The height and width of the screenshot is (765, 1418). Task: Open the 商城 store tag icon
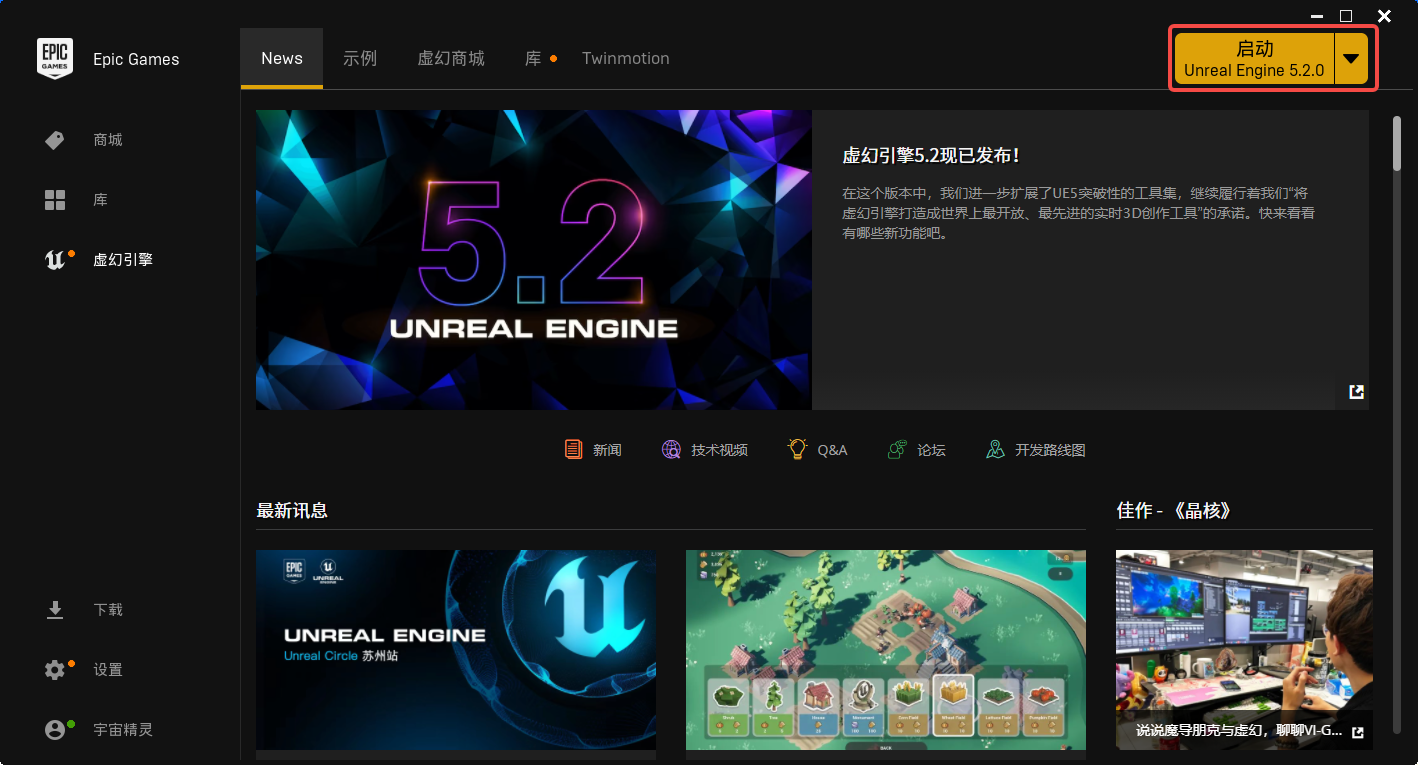tap(55, 140)
